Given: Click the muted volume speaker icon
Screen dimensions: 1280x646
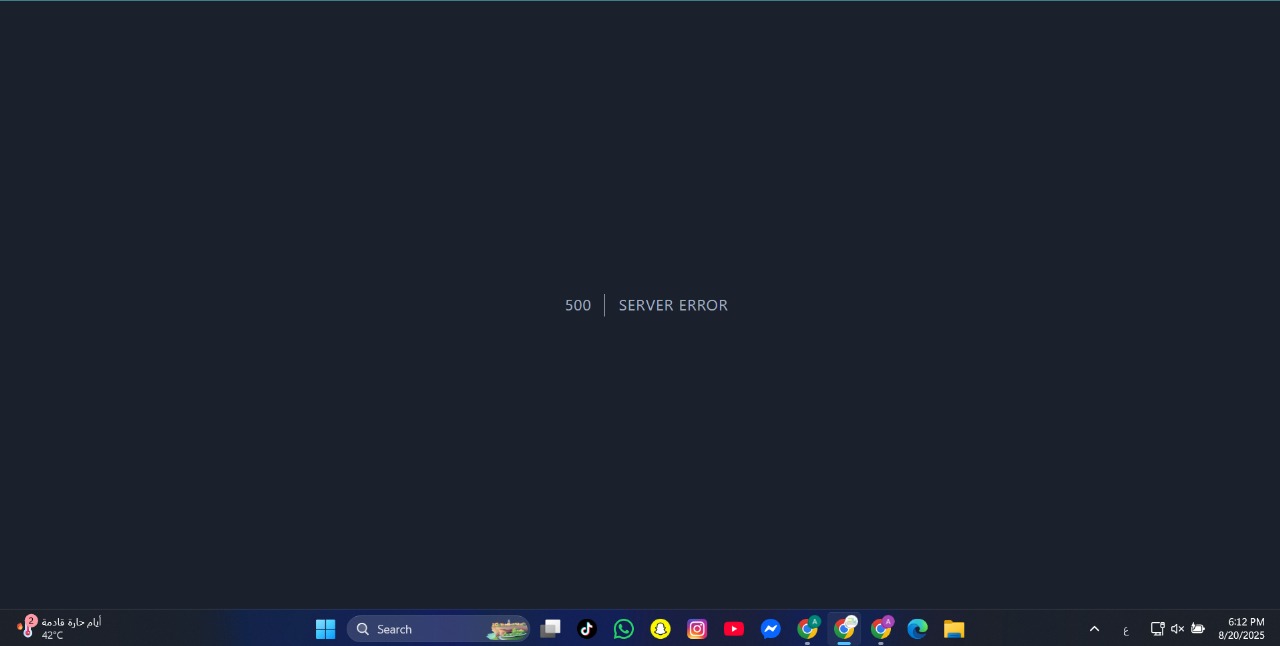Looking at the screenshot, I should (x=1177, y=629).
